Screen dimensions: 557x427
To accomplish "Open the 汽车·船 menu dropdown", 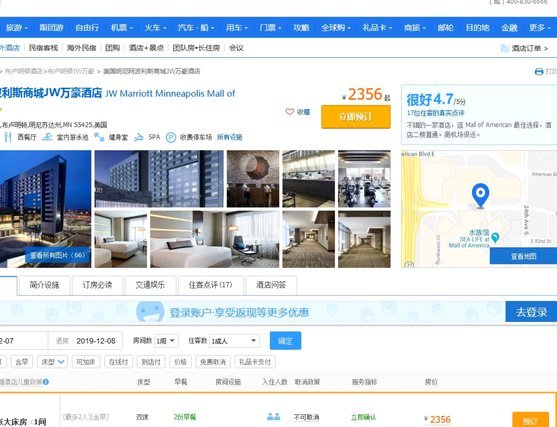I will pyautogui.click(x=196, y=28).
